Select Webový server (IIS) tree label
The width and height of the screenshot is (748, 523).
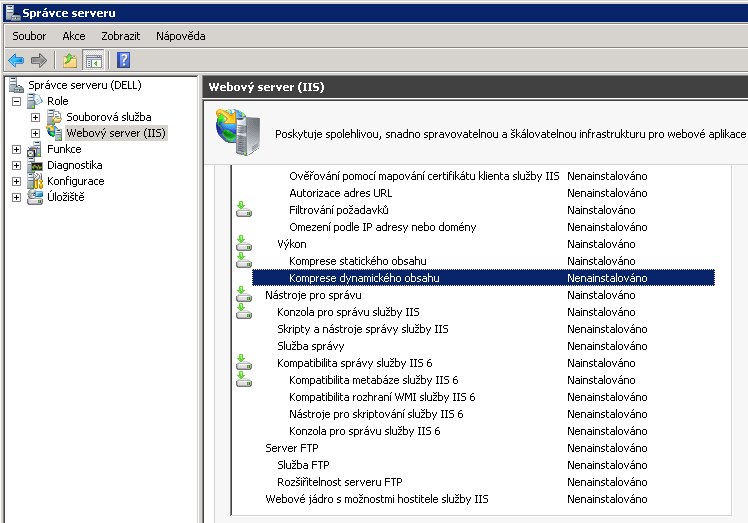[x=116, y=133]
